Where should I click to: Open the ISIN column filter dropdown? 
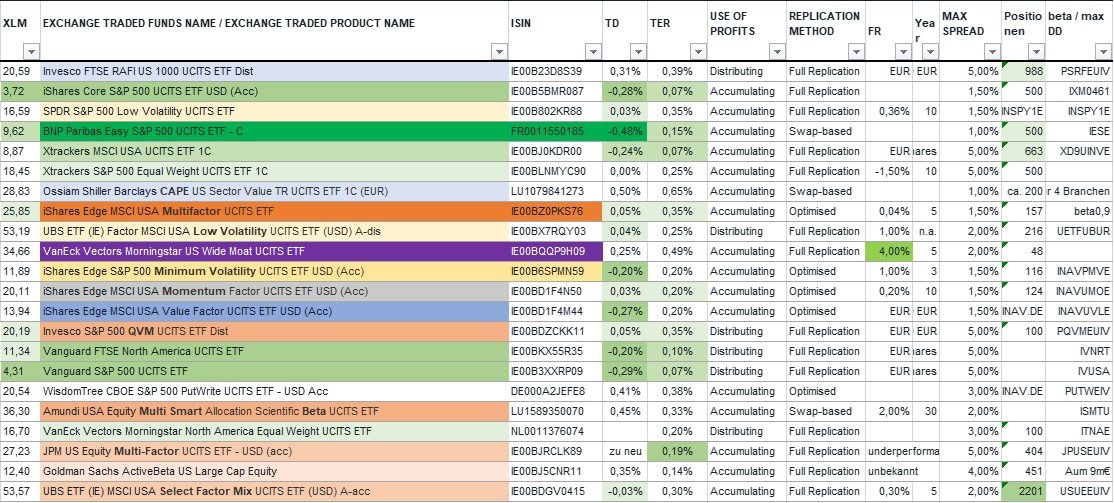(x=593, y=52)
